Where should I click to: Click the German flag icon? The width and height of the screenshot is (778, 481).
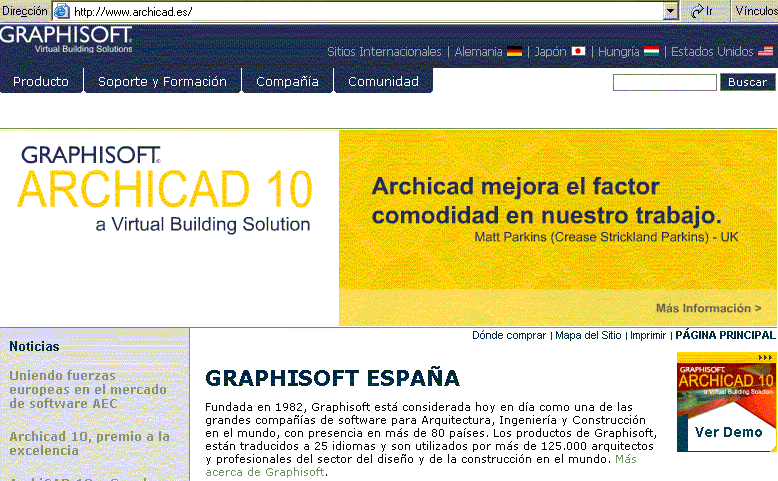tap(515, 51)
